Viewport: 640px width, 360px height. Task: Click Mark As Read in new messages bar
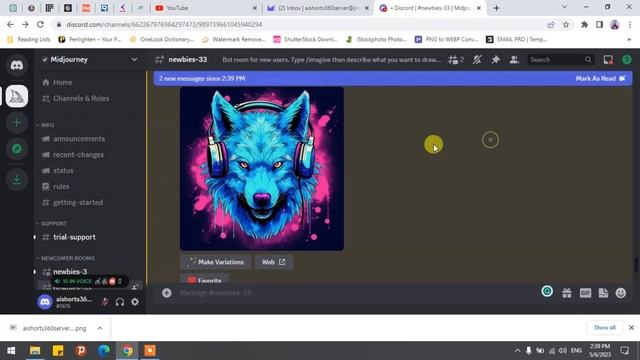tap(600, 78)
